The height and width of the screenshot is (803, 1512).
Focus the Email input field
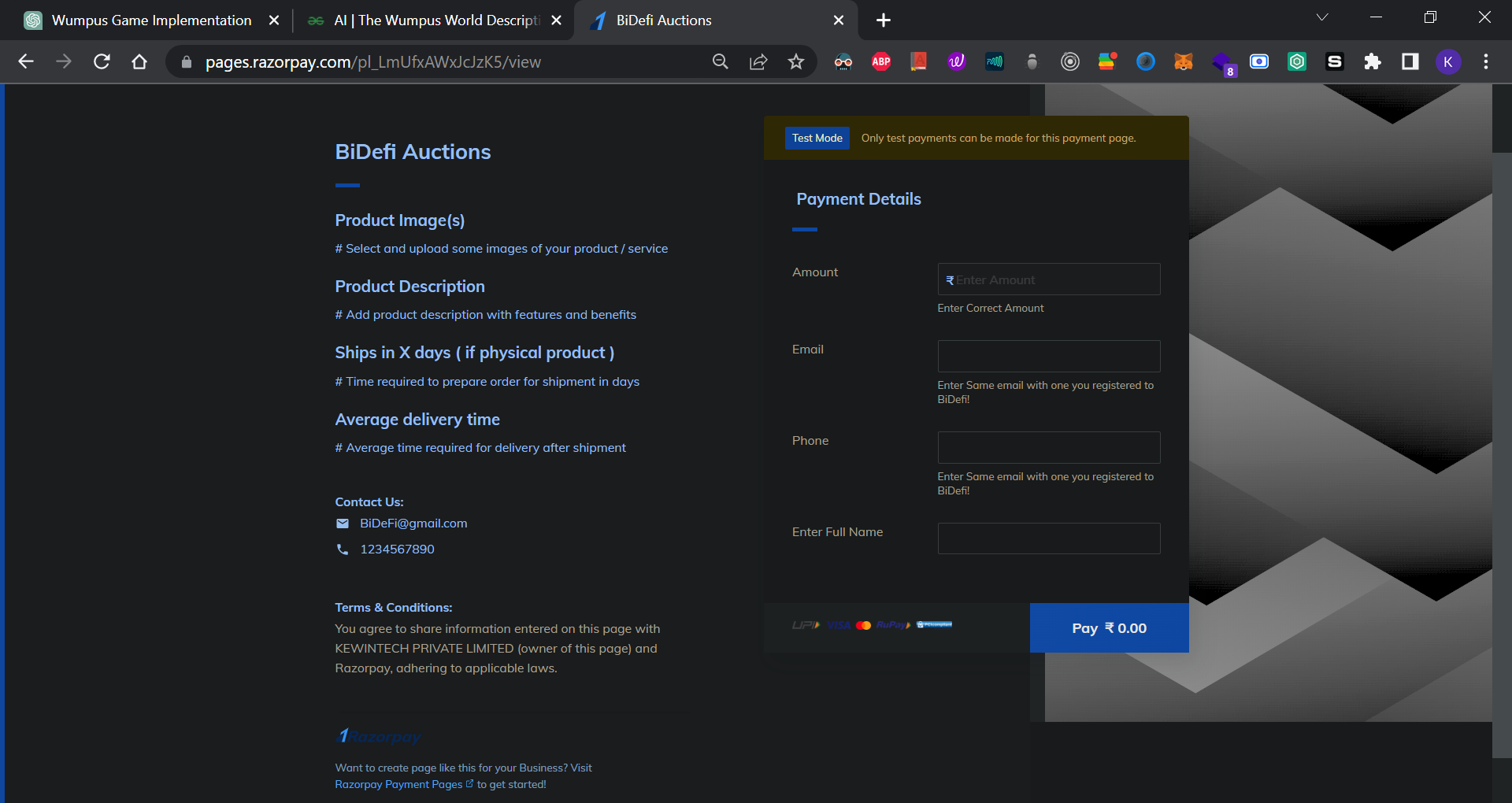(x=1049, y=356)
